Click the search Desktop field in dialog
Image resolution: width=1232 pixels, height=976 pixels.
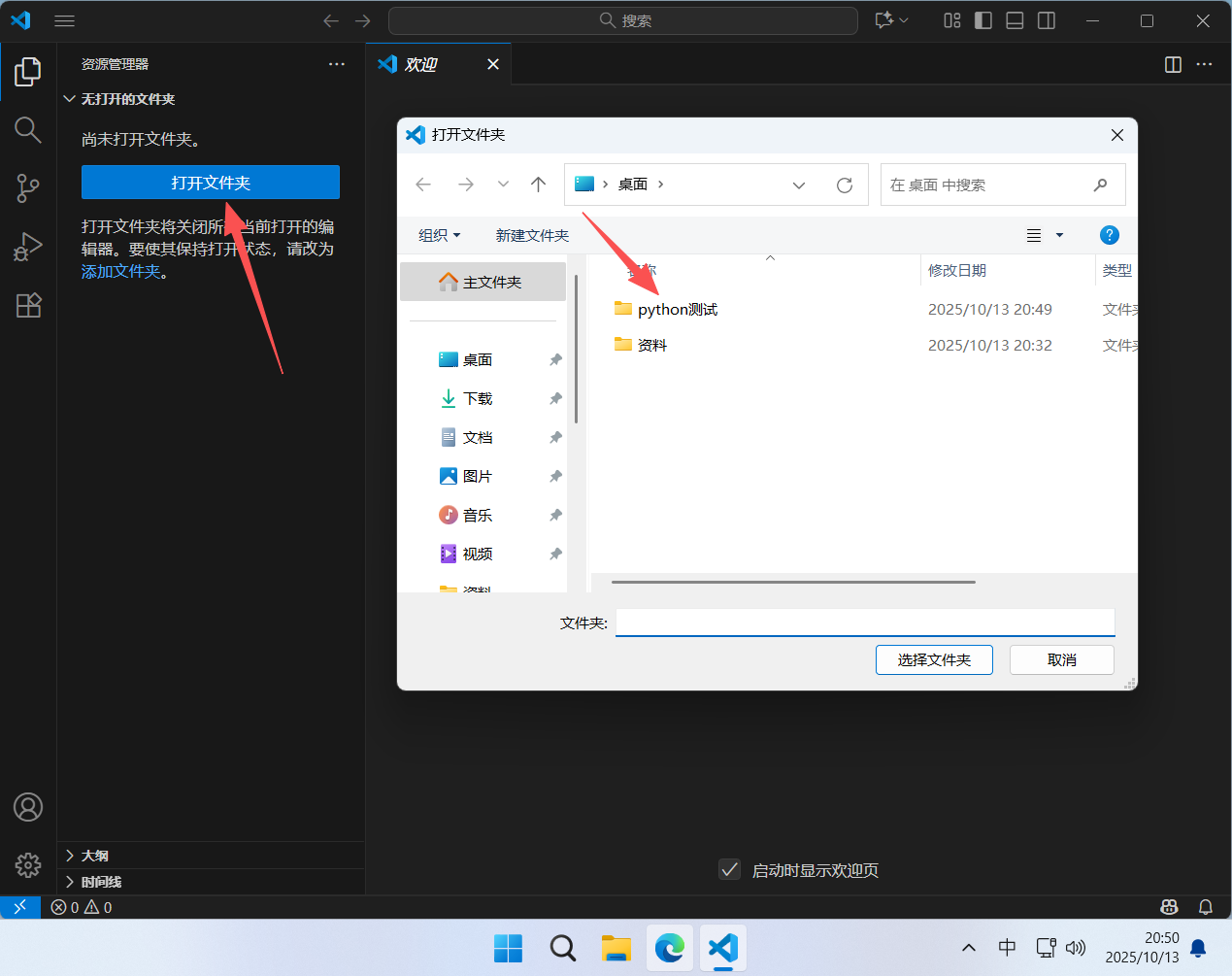[x=1003, y=185]
